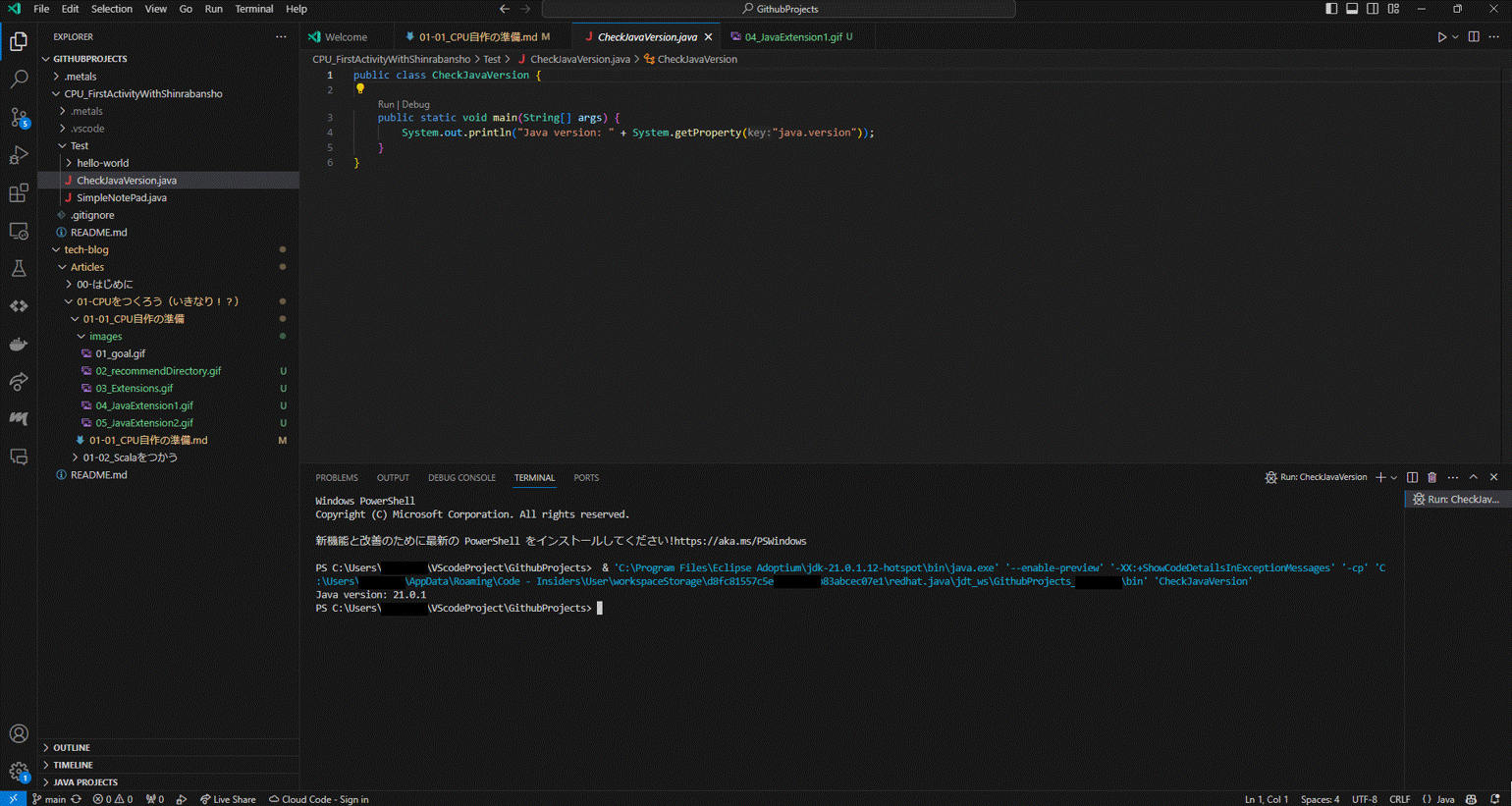This screenshot has width=1512, height=806.
Task: Open the Terminal menu
Action: tap(253, 9)
